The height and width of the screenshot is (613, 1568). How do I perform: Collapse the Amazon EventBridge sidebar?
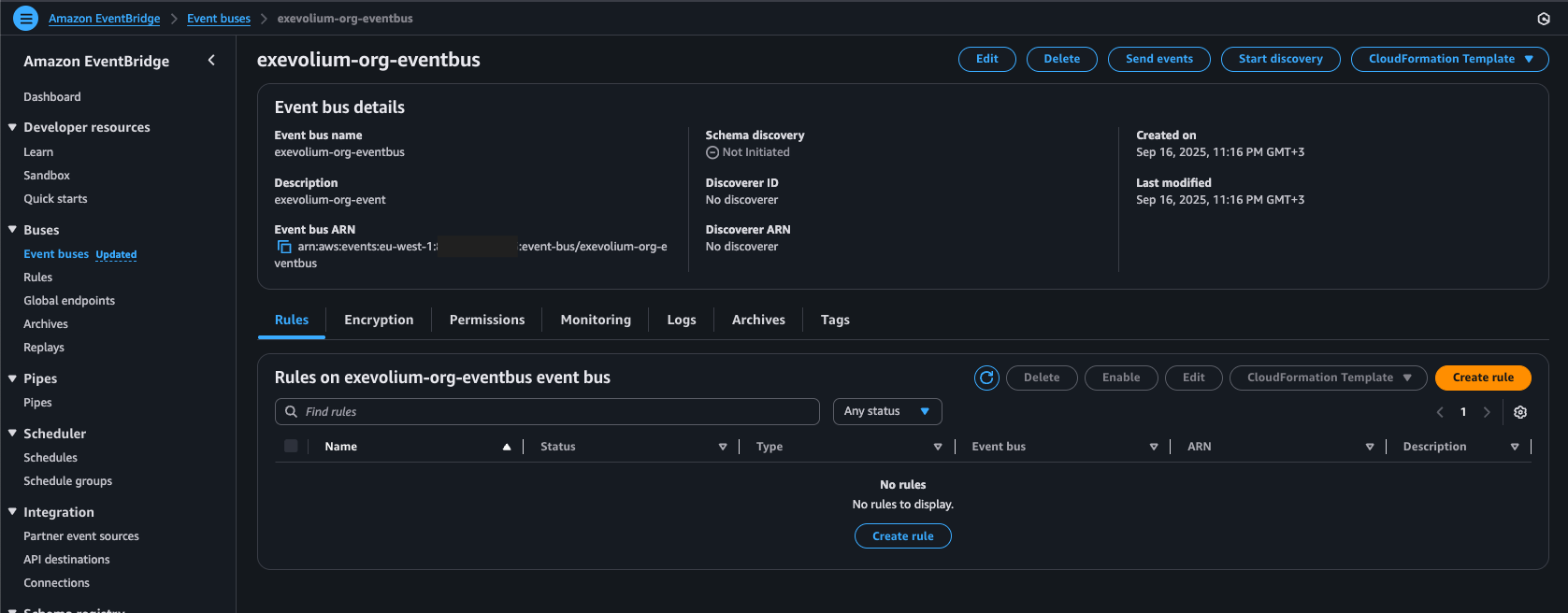point(211,61)
